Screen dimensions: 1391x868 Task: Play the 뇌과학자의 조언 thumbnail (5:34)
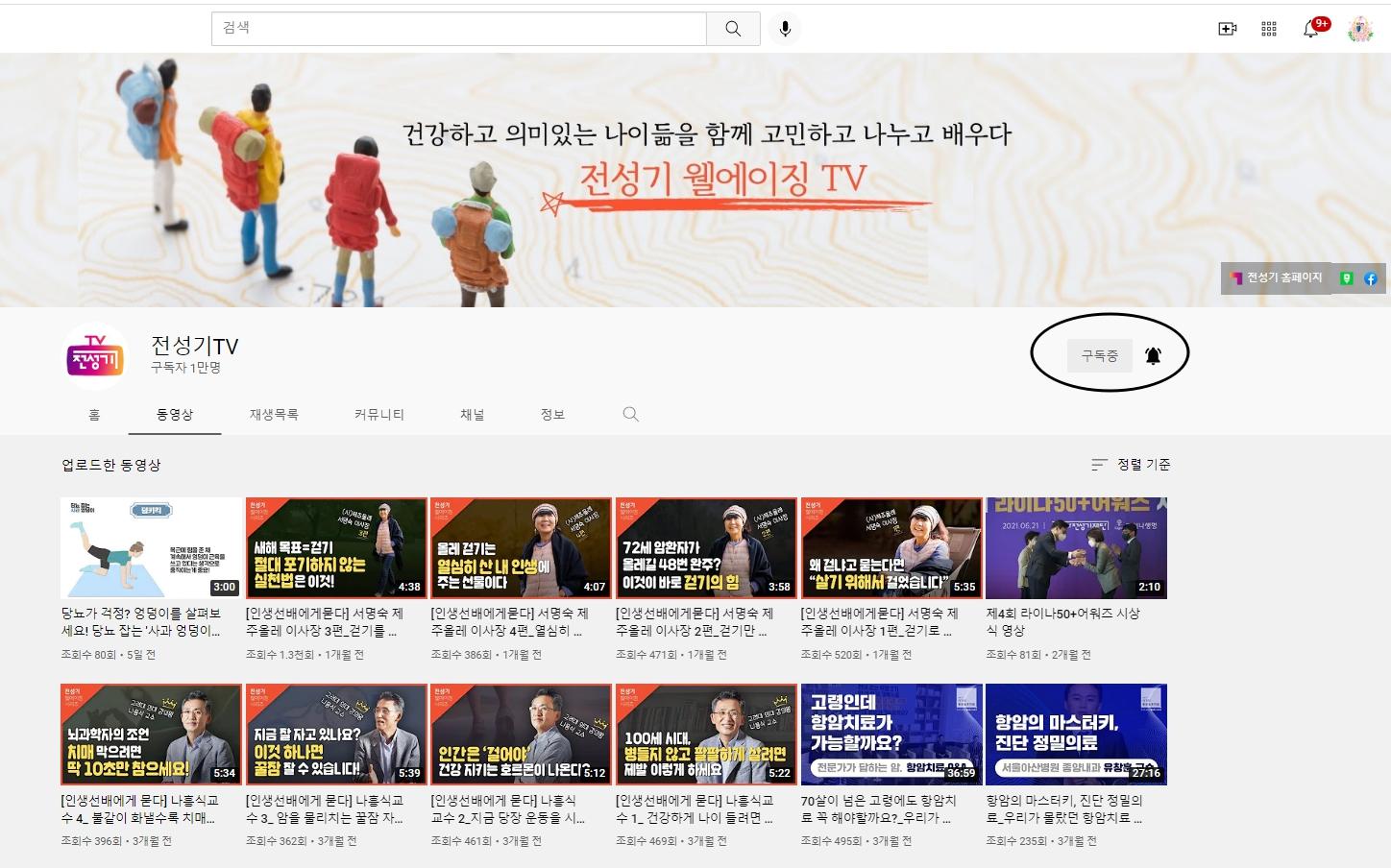coord(151,735)
